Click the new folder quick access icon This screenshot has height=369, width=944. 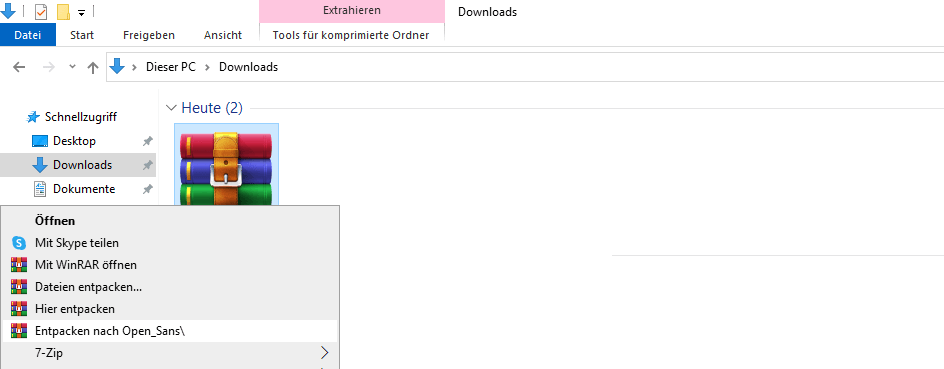[63, 11]
